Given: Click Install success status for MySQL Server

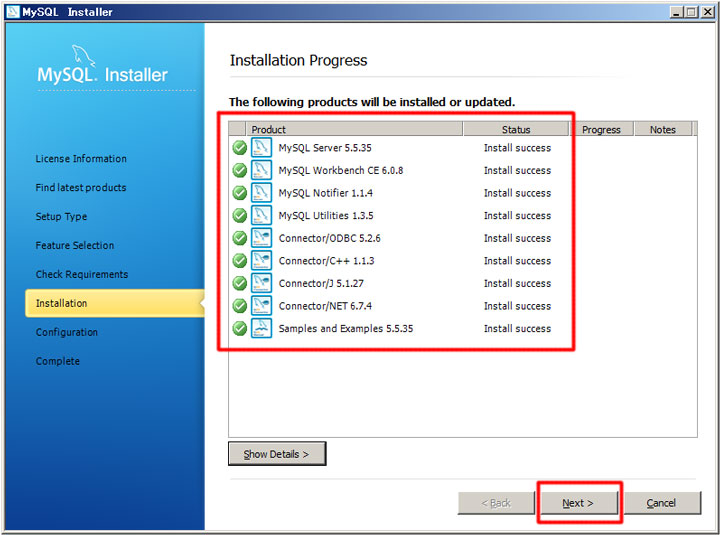Looking at the screenshot, I should 517,148.
